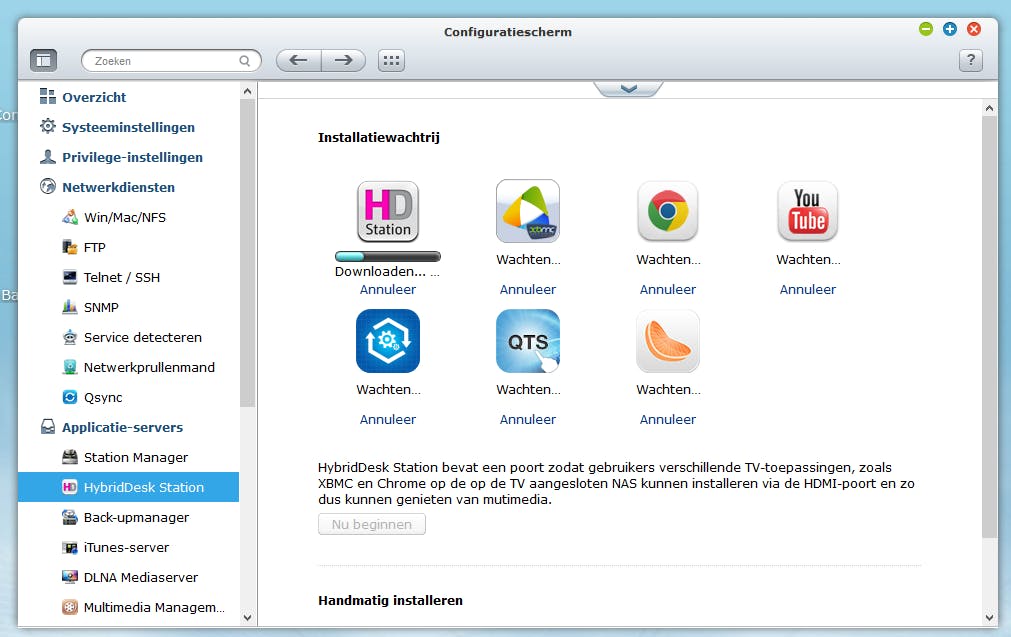Image resolution: width=1011 pixels, height=637 pixels.
Task: Click the Handmatig installeren heading
Action: [x=390, y=600]
